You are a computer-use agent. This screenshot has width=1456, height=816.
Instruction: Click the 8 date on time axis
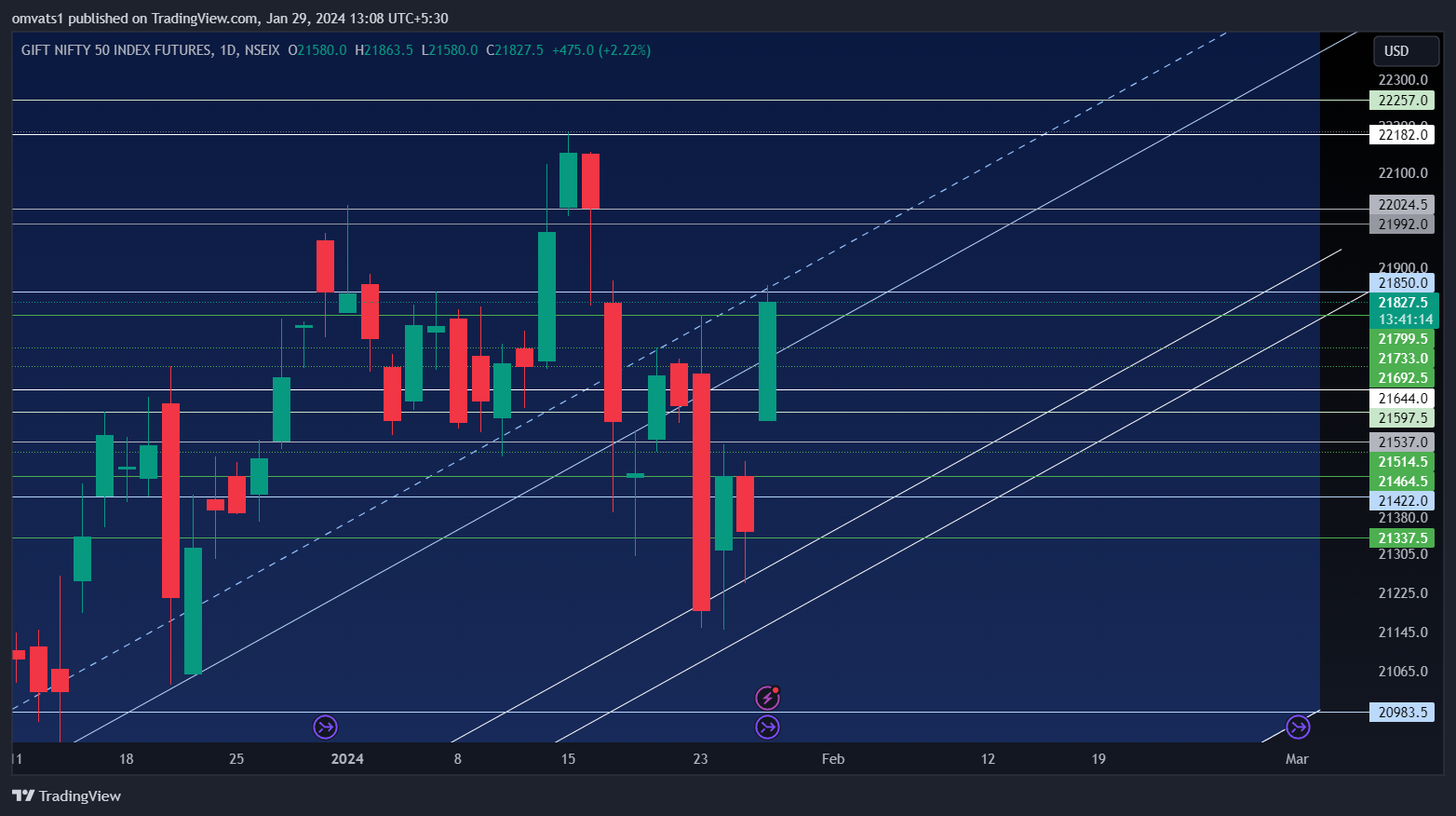tap(458, 759)
